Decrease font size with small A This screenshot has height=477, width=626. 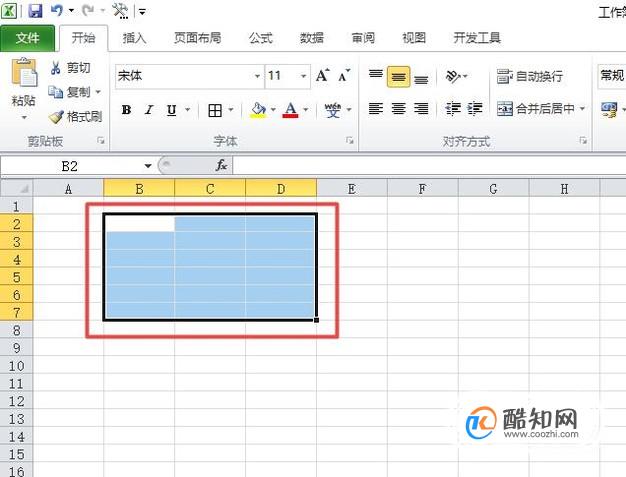pos(344,75)
